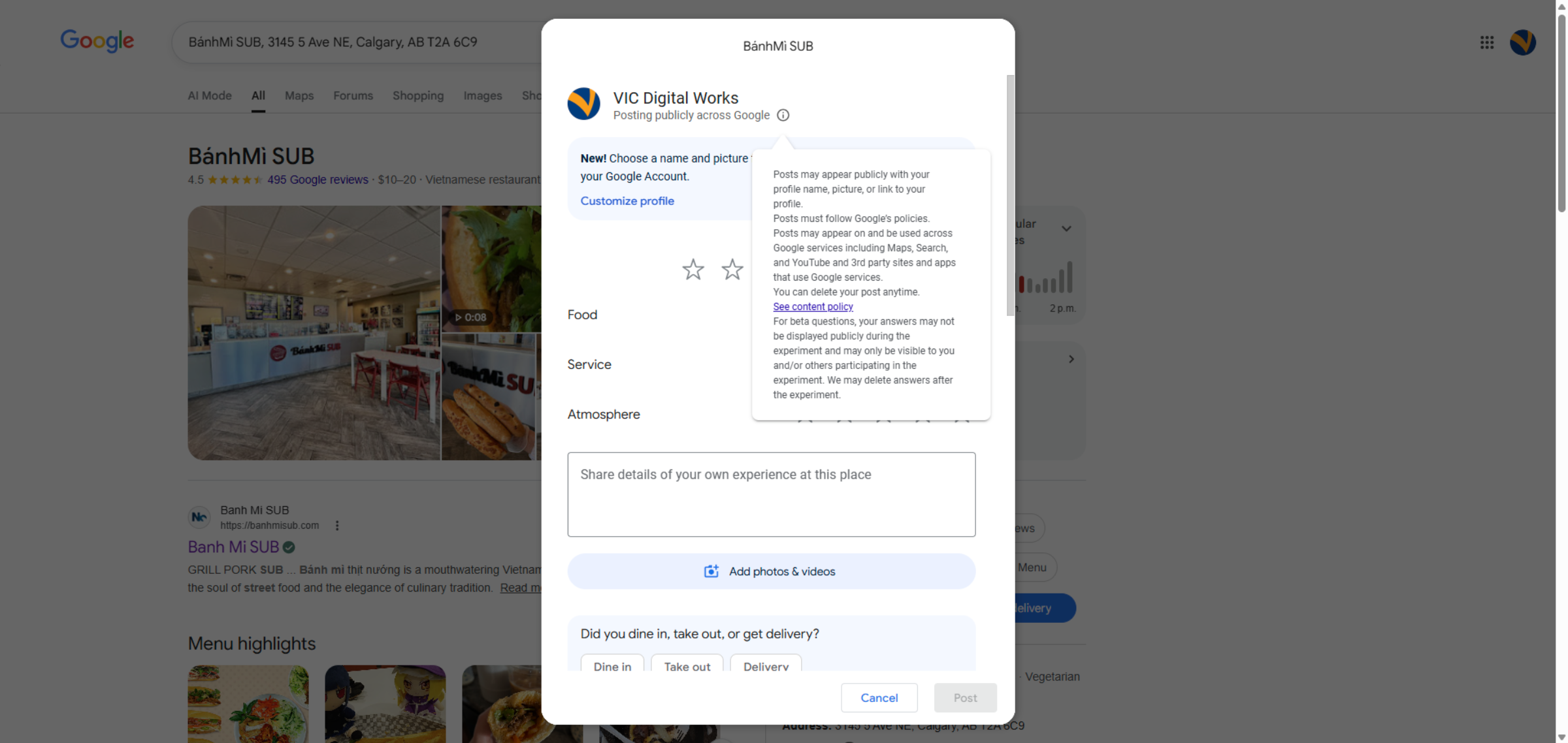Select the first overall rating star

[693, 269]
